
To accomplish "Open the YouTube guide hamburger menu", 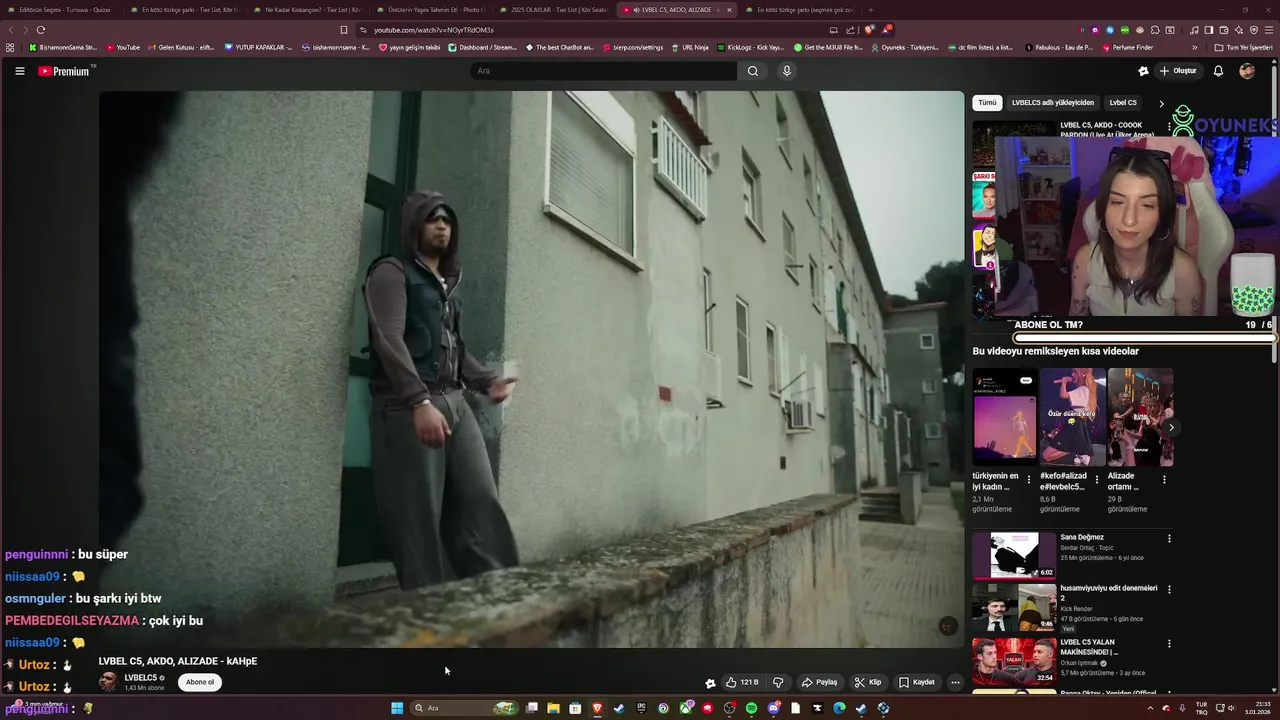I will point(19,71).
